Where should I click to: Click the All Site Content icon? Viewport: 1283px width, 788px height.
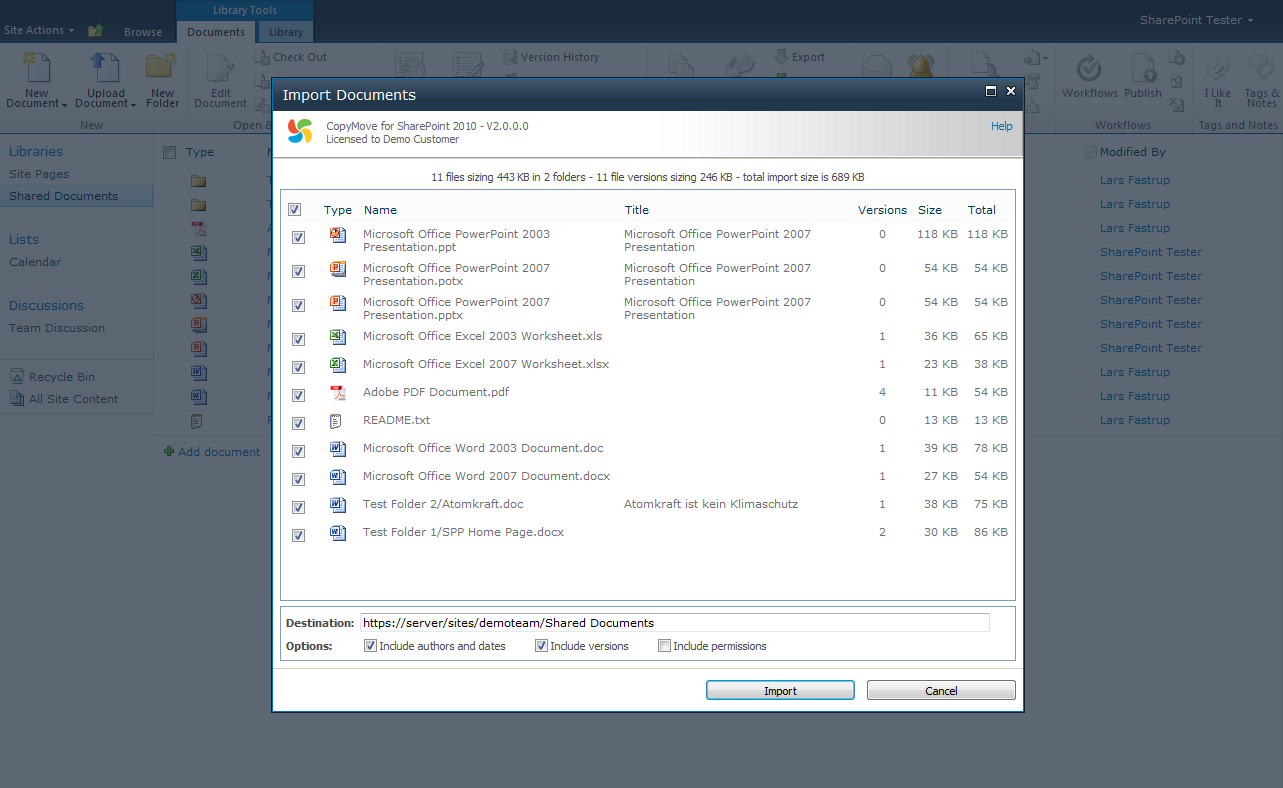click(17, 399)
